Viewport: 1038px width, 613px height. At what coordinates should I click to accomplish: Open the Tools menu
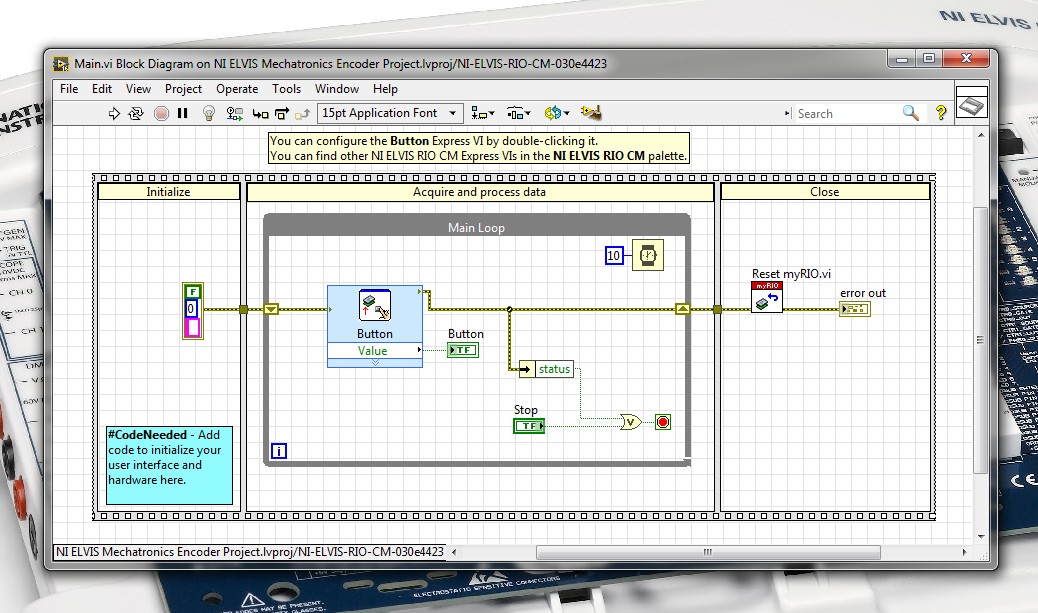(287, 89)
